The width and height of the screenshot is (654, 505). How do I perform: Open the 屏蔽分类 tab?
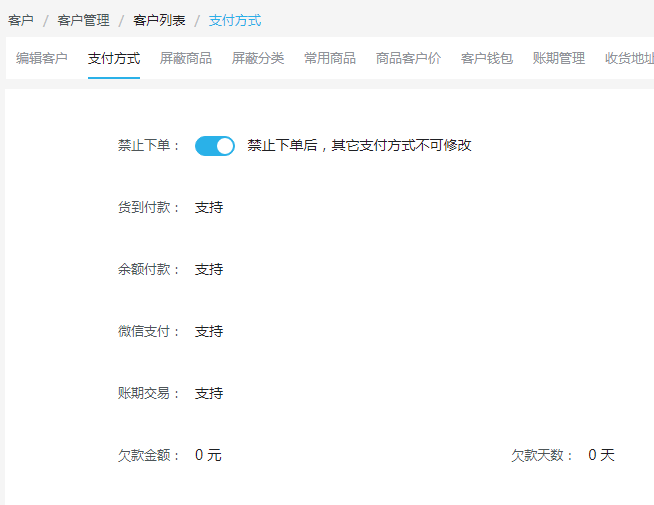pos(258,58)
